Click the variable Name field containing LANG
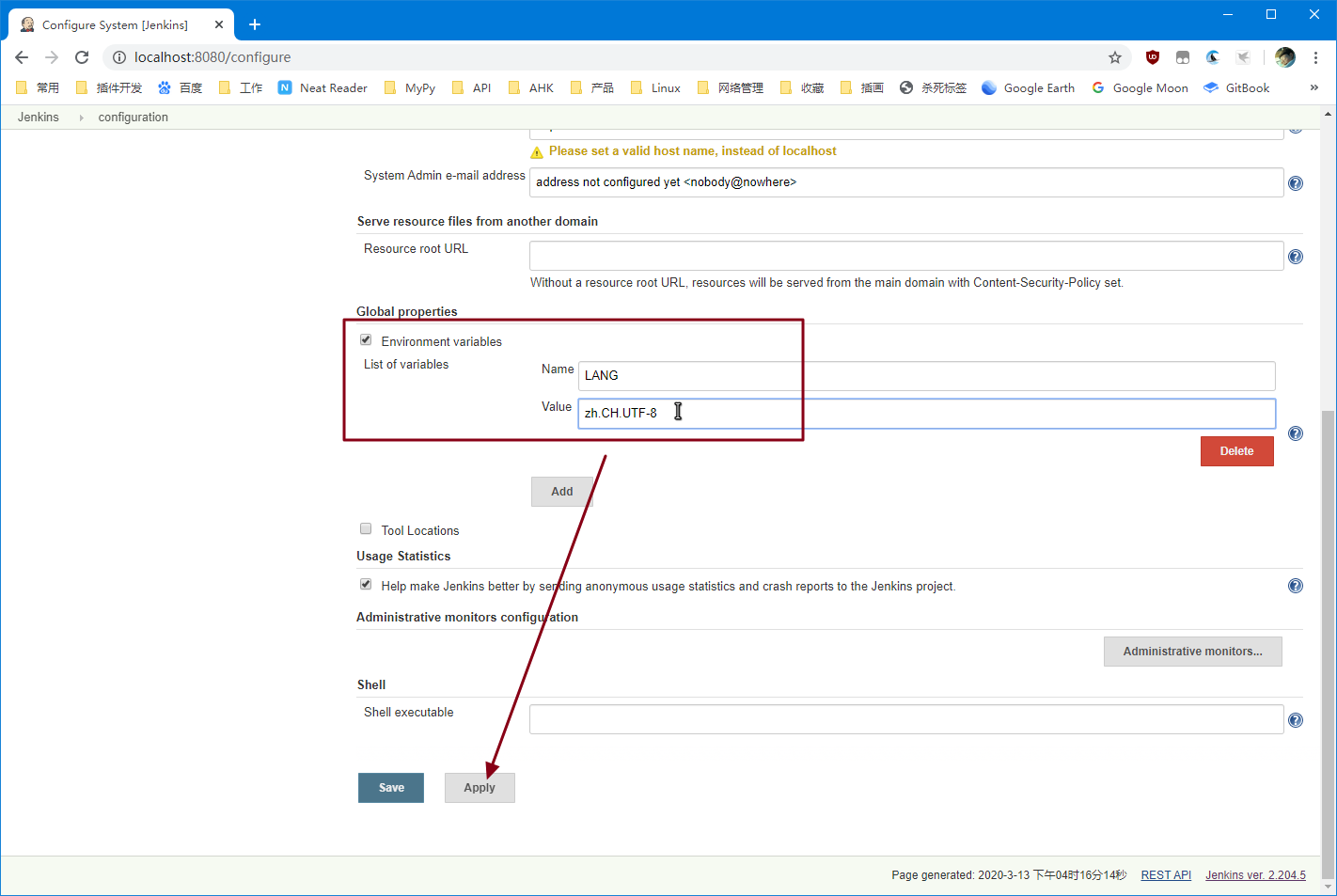 [x=927, y=376]
